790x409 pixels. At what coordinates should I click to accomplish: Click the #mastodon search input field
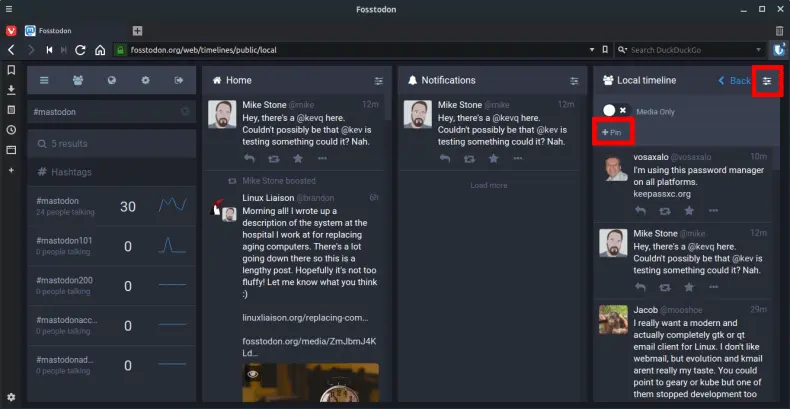[100, 112]
